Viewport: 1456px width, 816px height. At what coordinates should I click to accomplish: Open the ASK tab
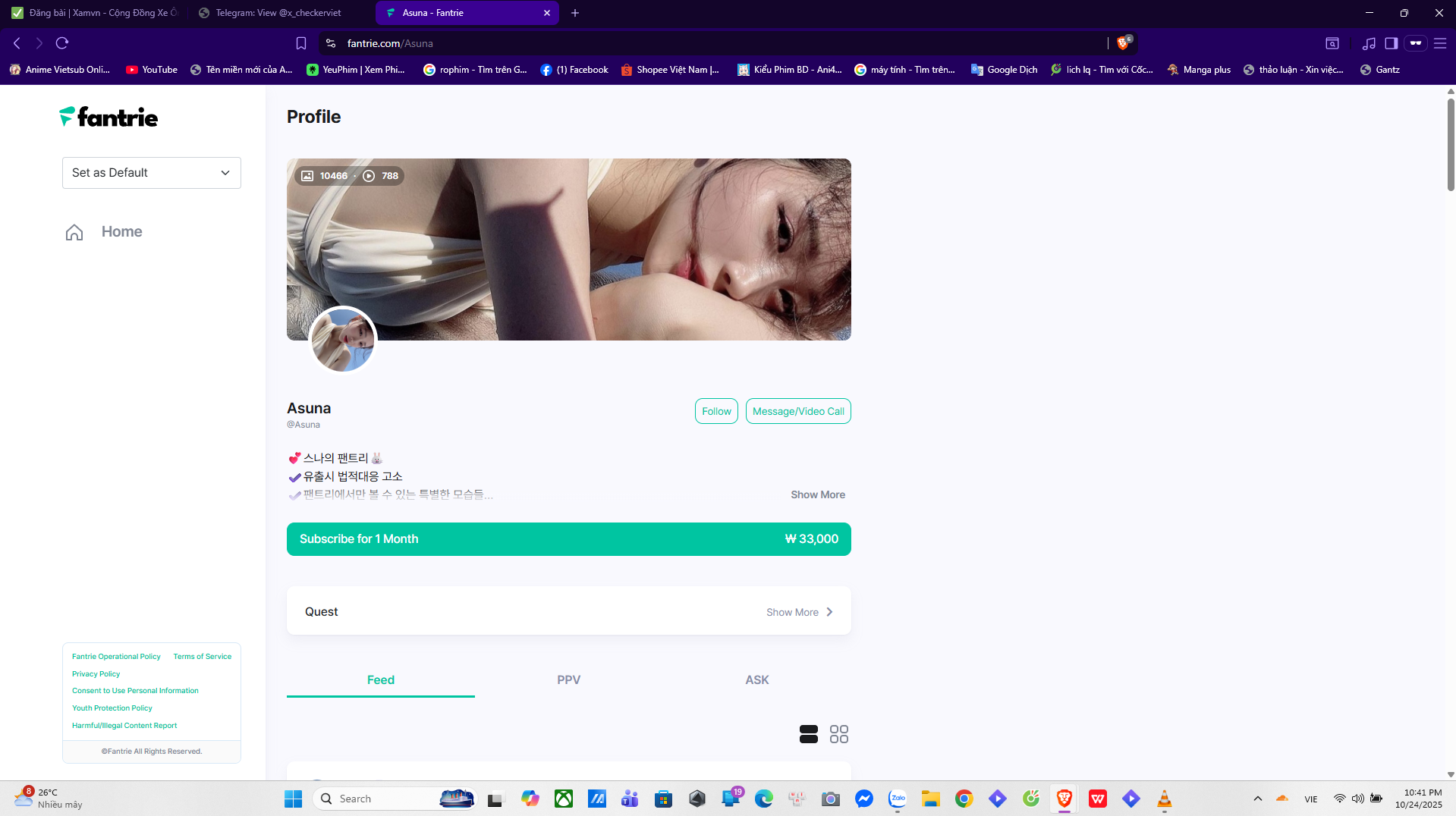click(756, 679)
